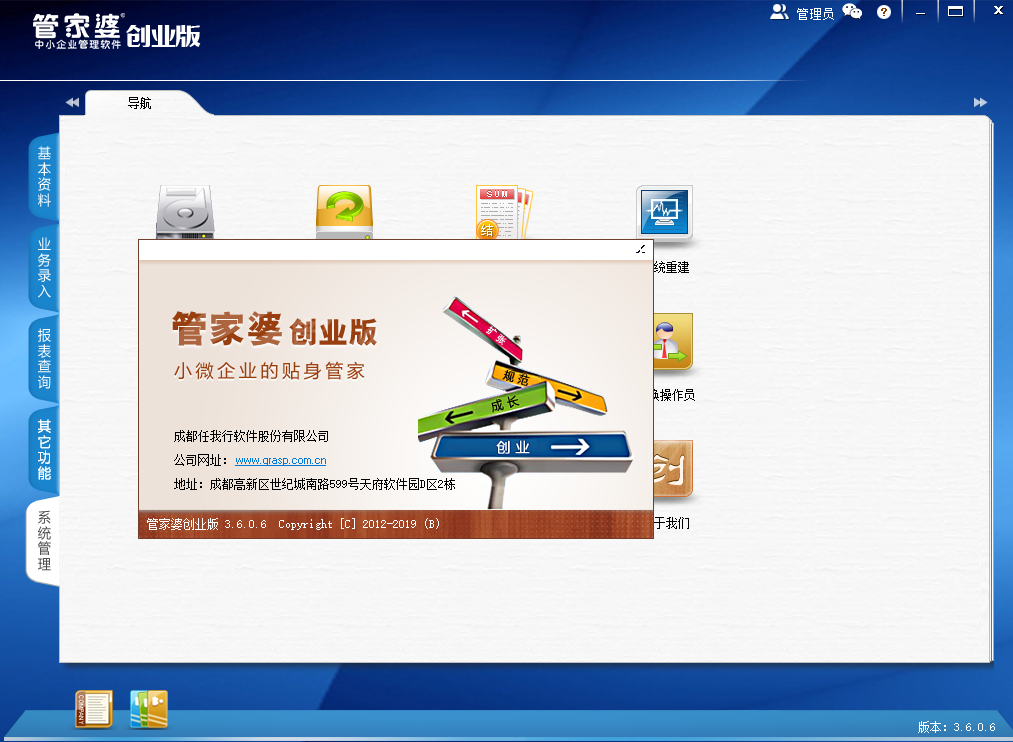Close the about splash dialog
Viewport: 1013px width, 742px height.
(641, 250)
